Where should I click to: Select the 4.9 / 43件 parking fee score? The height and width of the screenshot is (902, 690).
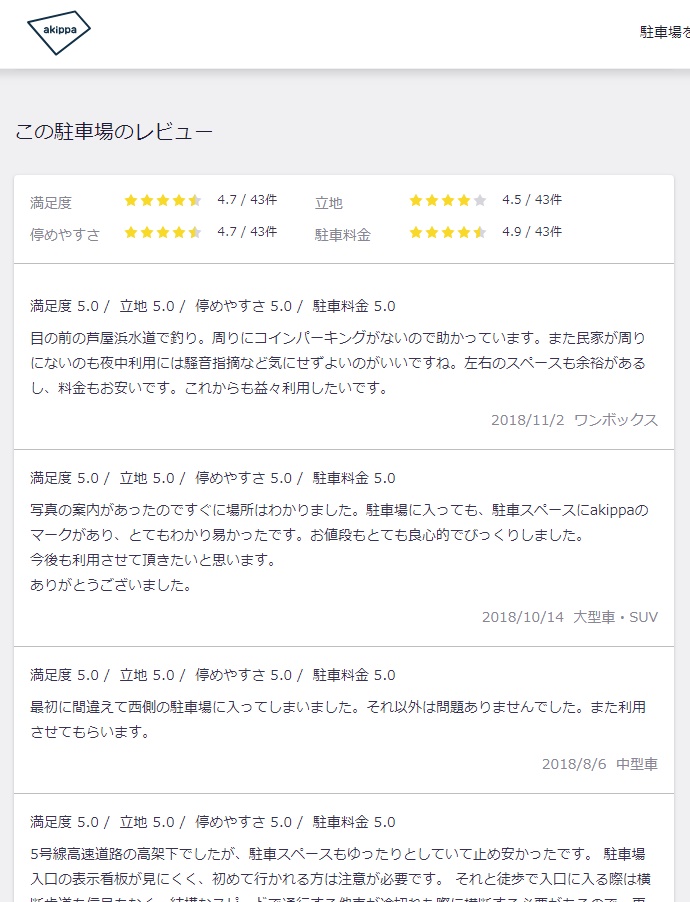(x=532, y=232)
